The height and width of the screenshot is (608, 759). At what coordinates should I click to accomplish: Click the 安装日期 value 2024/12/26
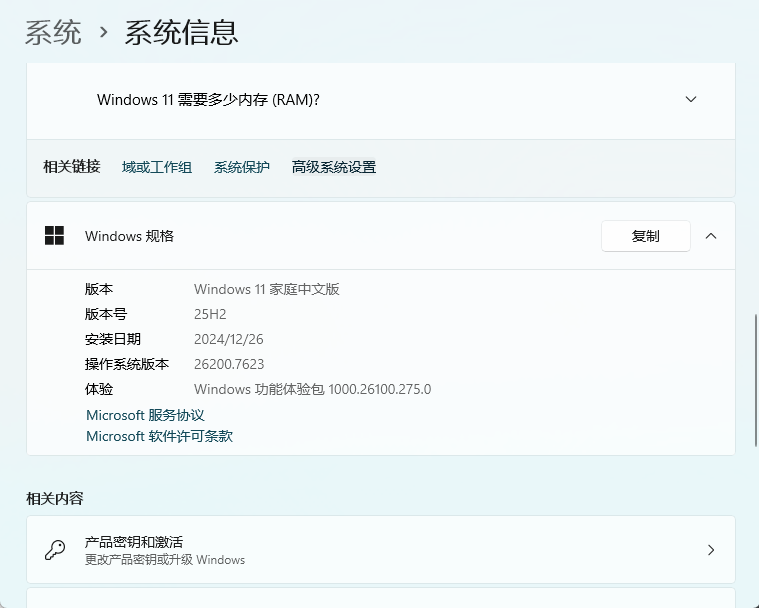tap(229, 339)
